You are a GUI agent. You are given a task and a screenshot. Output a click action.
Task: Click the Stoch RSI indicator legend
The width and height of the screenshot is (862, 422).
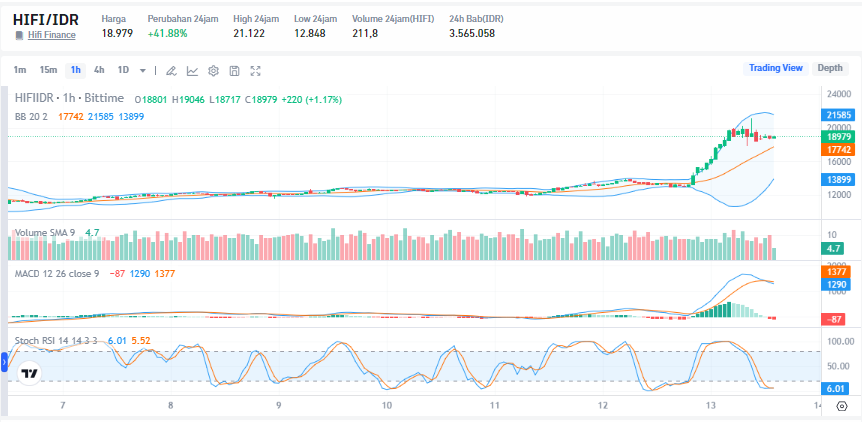[56, 340]
